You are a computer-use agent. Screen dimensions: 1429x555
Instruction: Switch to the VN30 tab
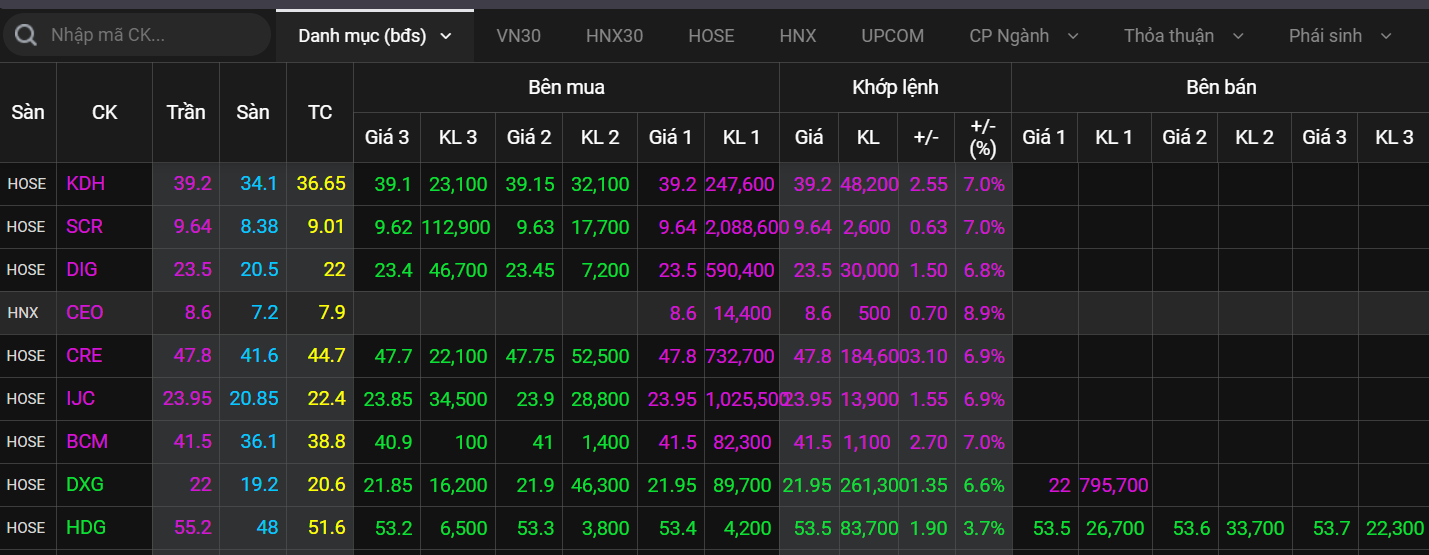518,36
